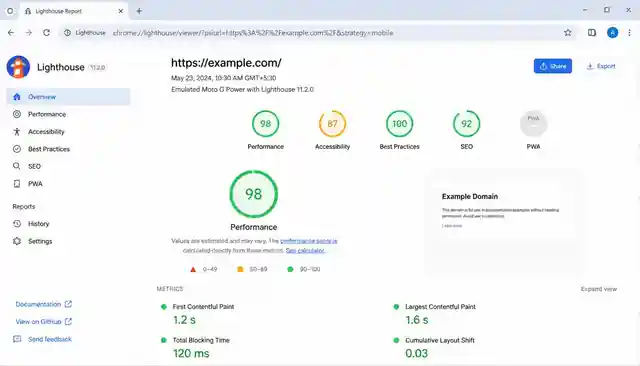Open the View on GitHub link
The width and height of the screenshot is (640, 366).
point(38,322)
